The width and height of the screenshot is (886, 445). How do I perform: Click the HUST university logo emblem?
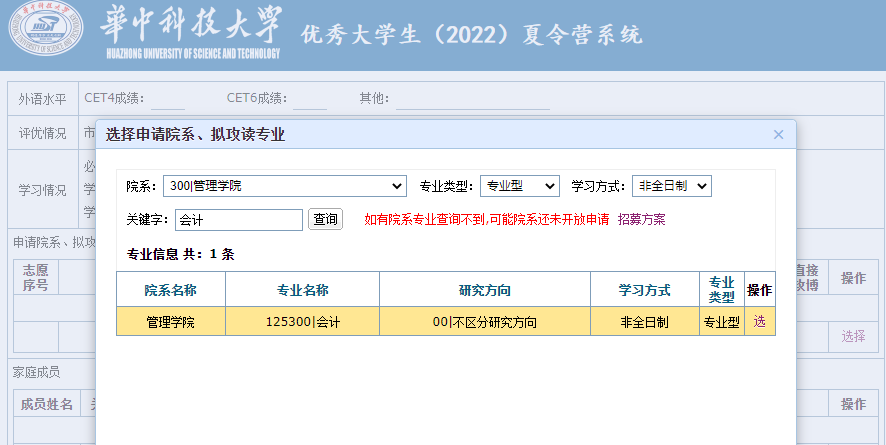(x=46, y=28)
